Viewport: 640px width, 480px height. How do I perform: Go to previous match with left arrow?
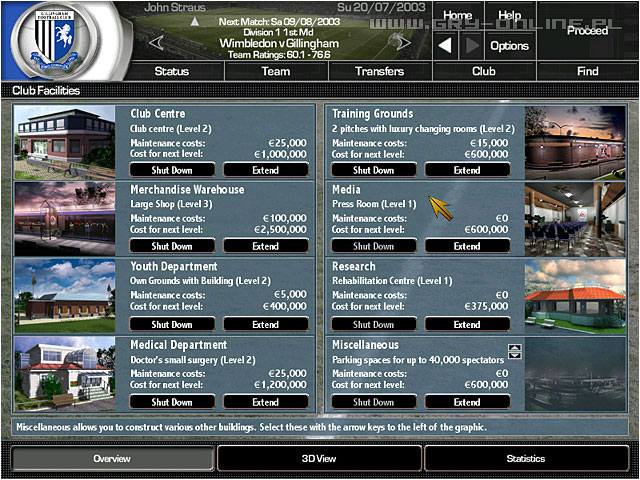coord(156,42)
